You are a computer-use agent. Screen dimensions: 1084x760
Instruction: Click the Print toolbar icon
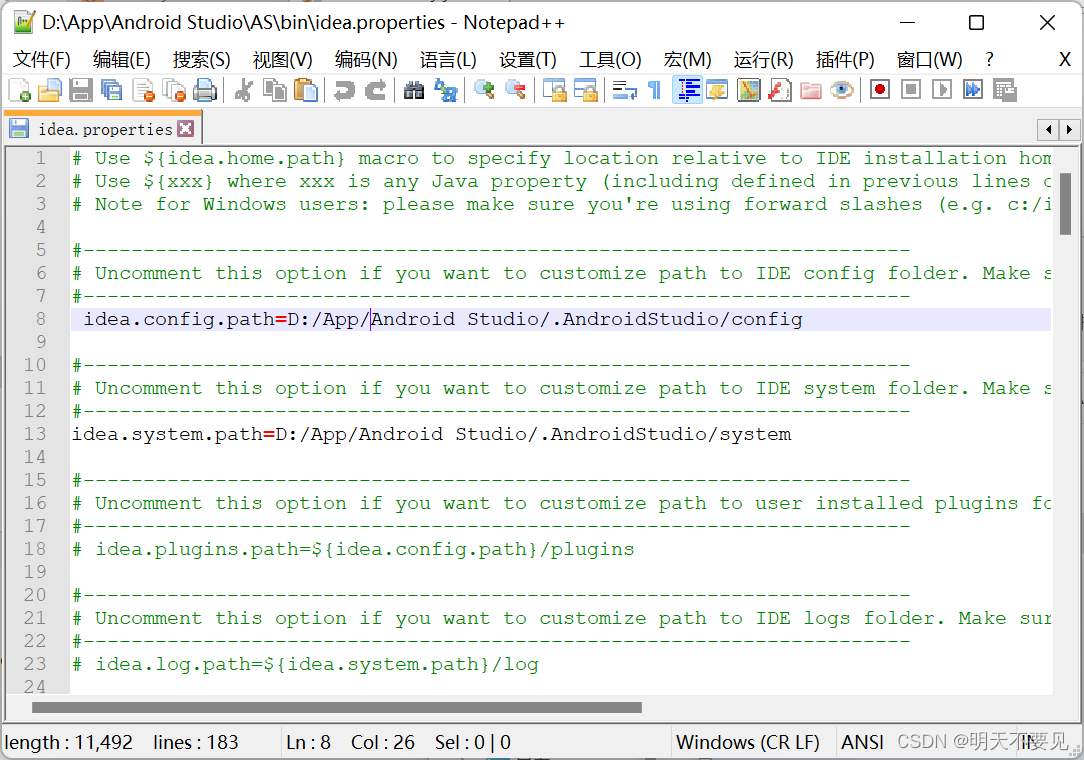tap(205, 91)
